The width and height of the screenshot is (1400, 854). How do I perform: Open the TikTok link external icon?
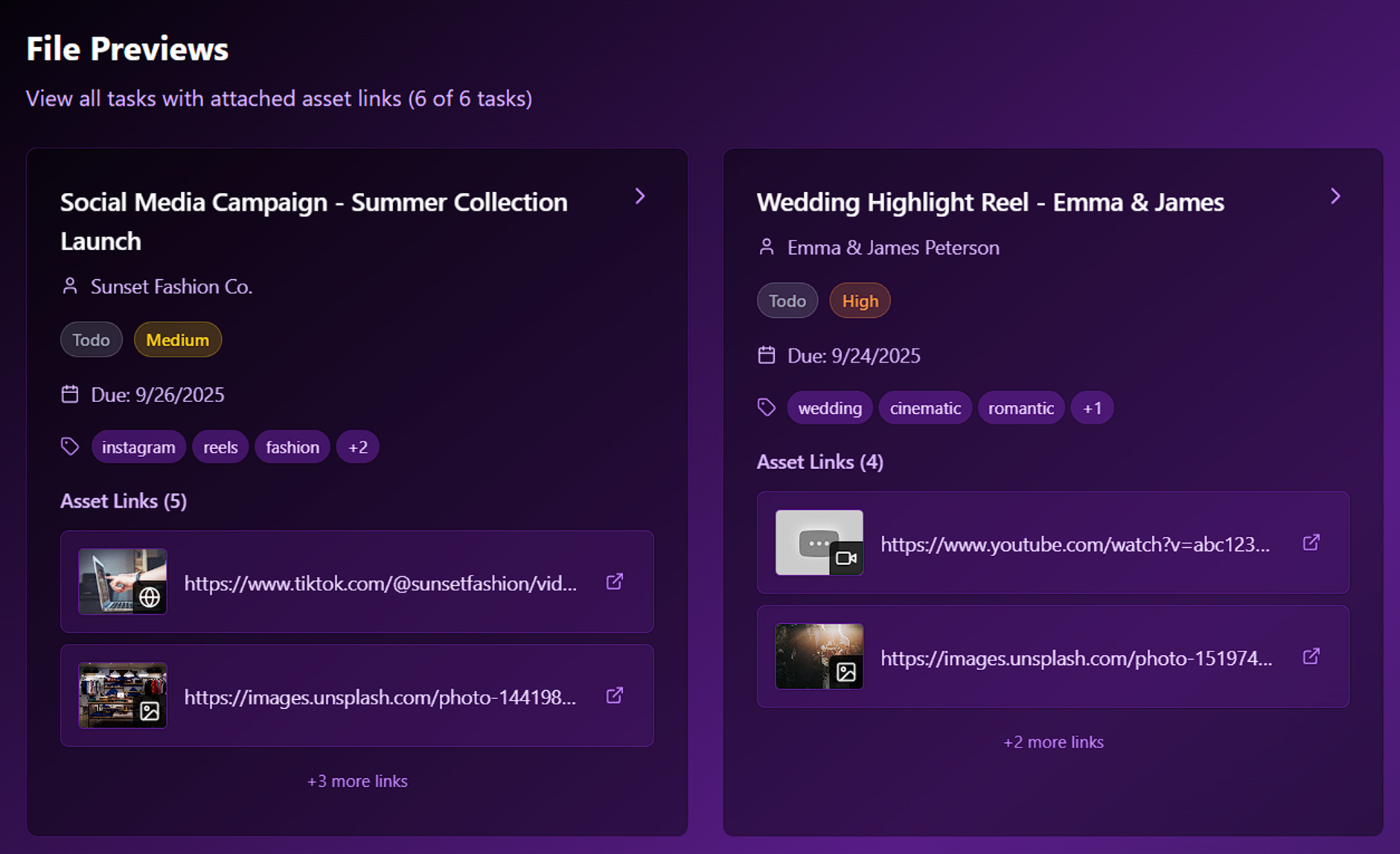(x=614, y=581)
